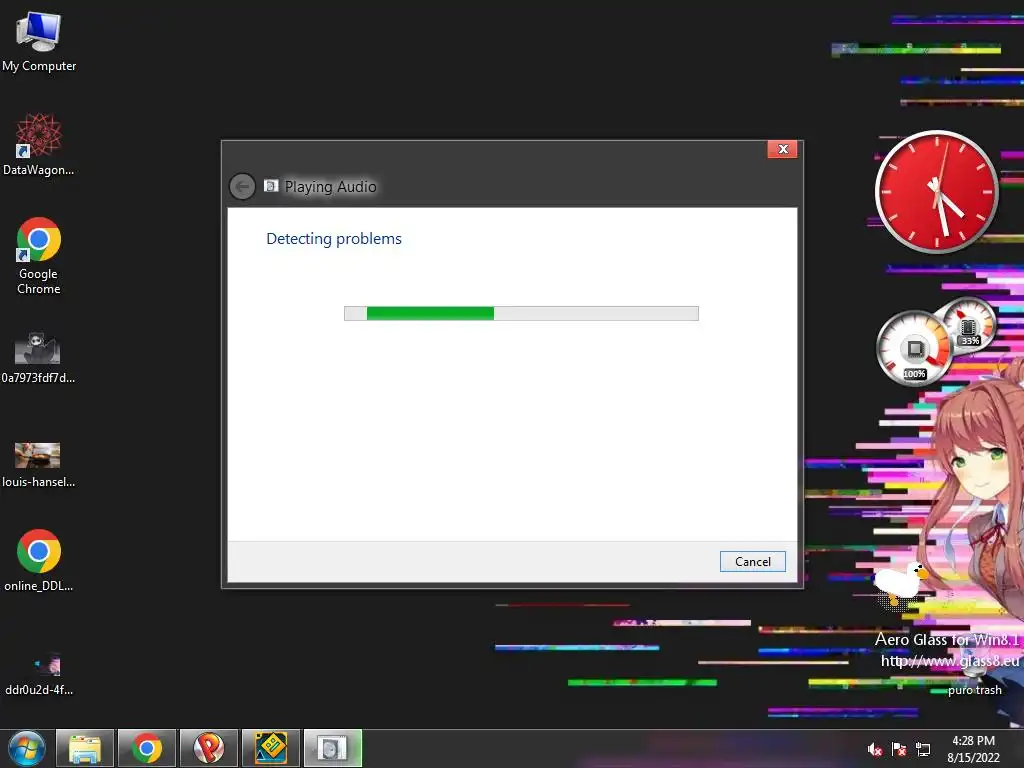The image size is (1024, 768).
Task: Open Chrome from the taskbar
Action: click(x=147, y=748)
